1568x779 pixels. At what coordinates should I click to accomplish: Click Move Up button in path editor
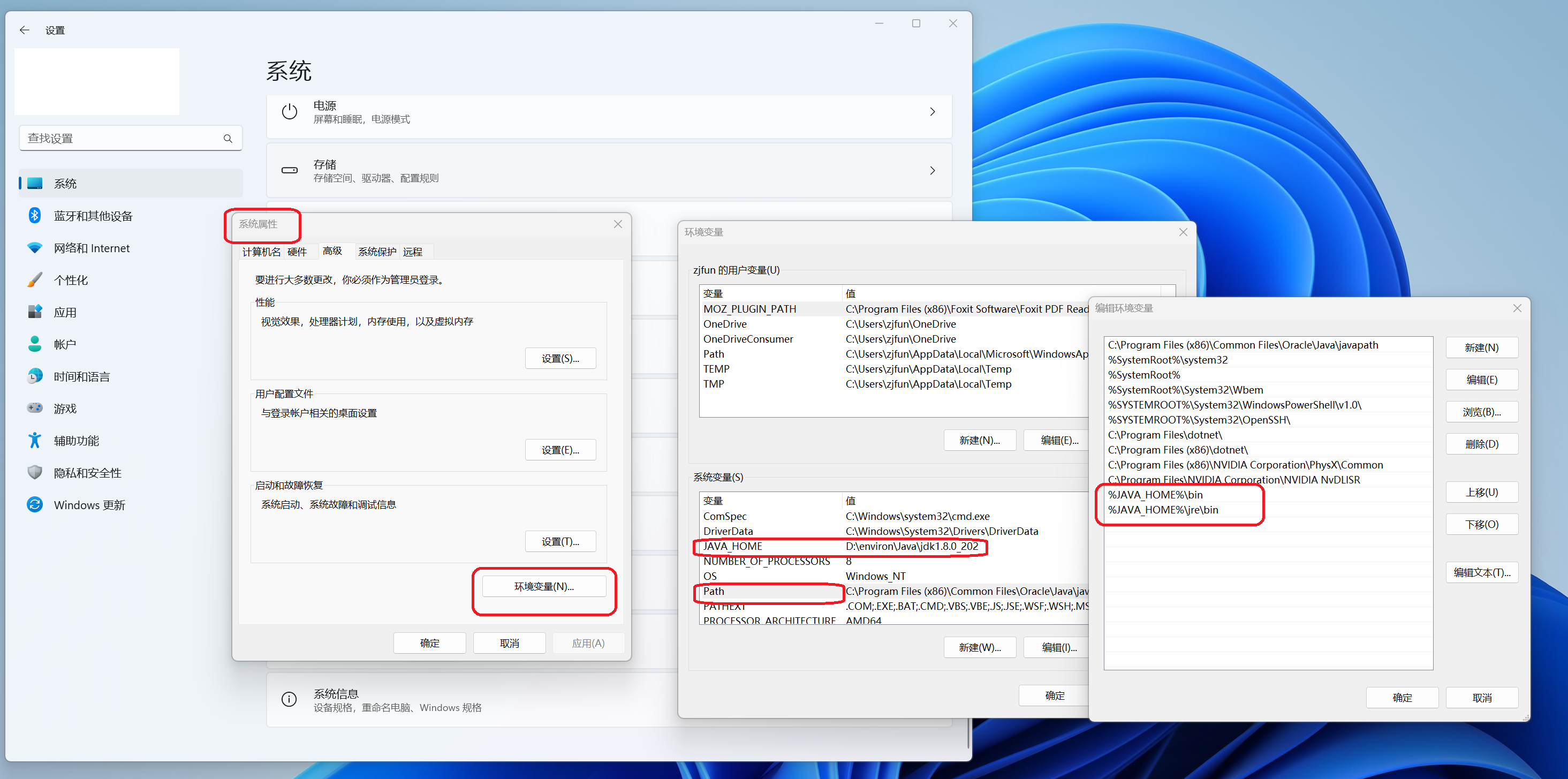tap(1481, 493)
